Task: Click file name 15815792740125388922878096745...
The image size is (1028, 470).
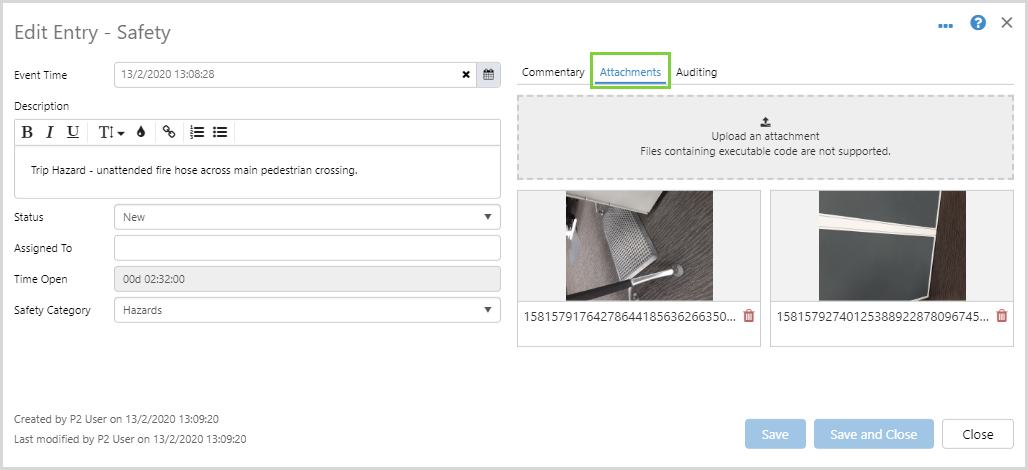Action: pos(883,317)
